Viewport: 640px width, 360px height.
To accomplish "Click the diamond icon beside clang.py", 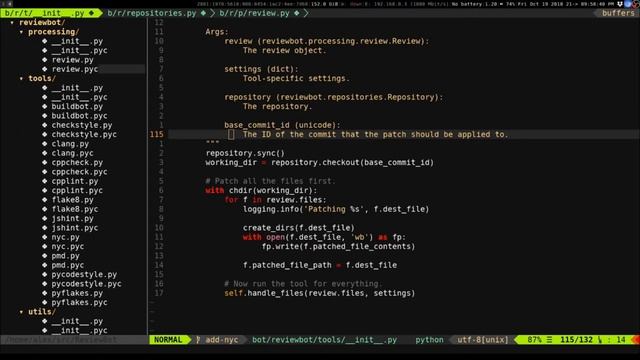I will pos(44,144).
